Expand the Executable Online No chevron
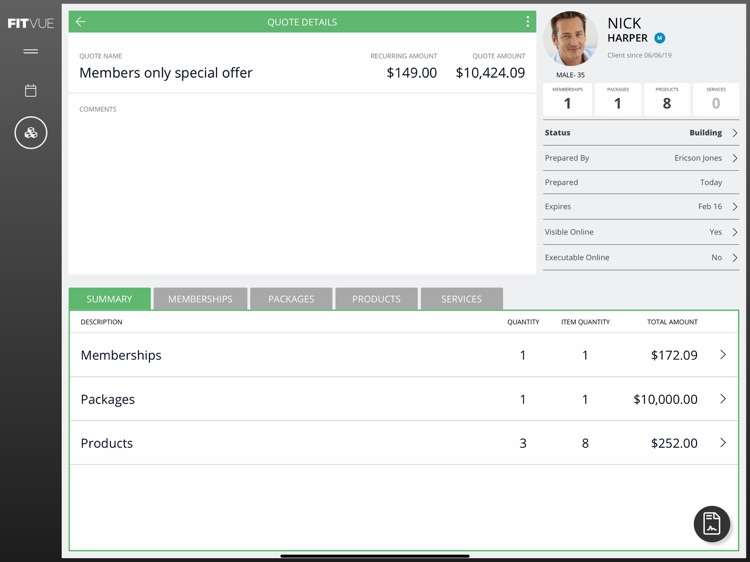 [x=735, y=257]
